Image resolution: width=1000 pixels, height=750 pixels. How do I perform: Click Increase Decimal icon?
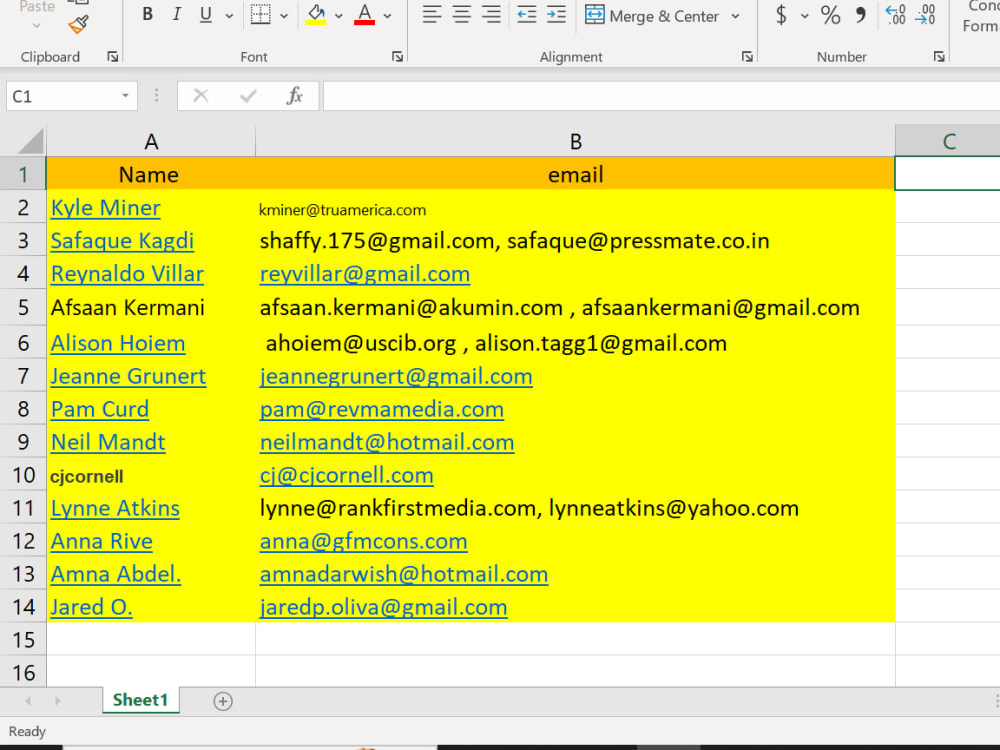(895, 14)
